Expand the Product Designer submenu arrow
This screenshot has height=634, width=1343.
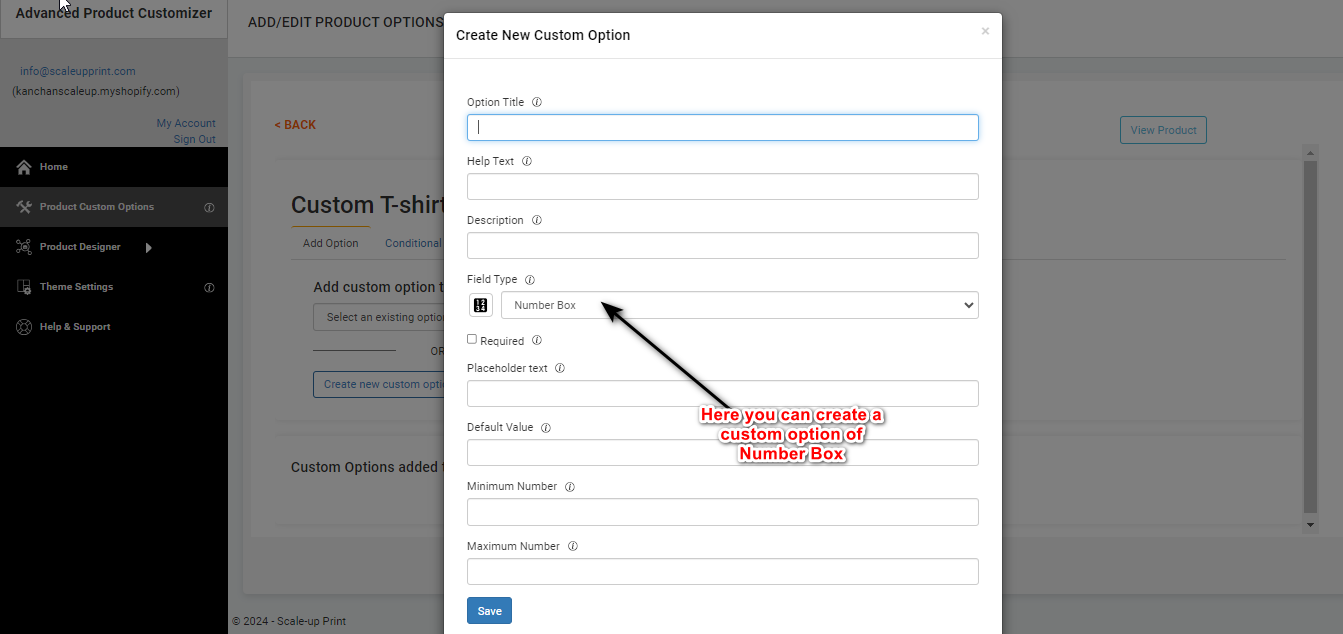click(x=149, y=247)
